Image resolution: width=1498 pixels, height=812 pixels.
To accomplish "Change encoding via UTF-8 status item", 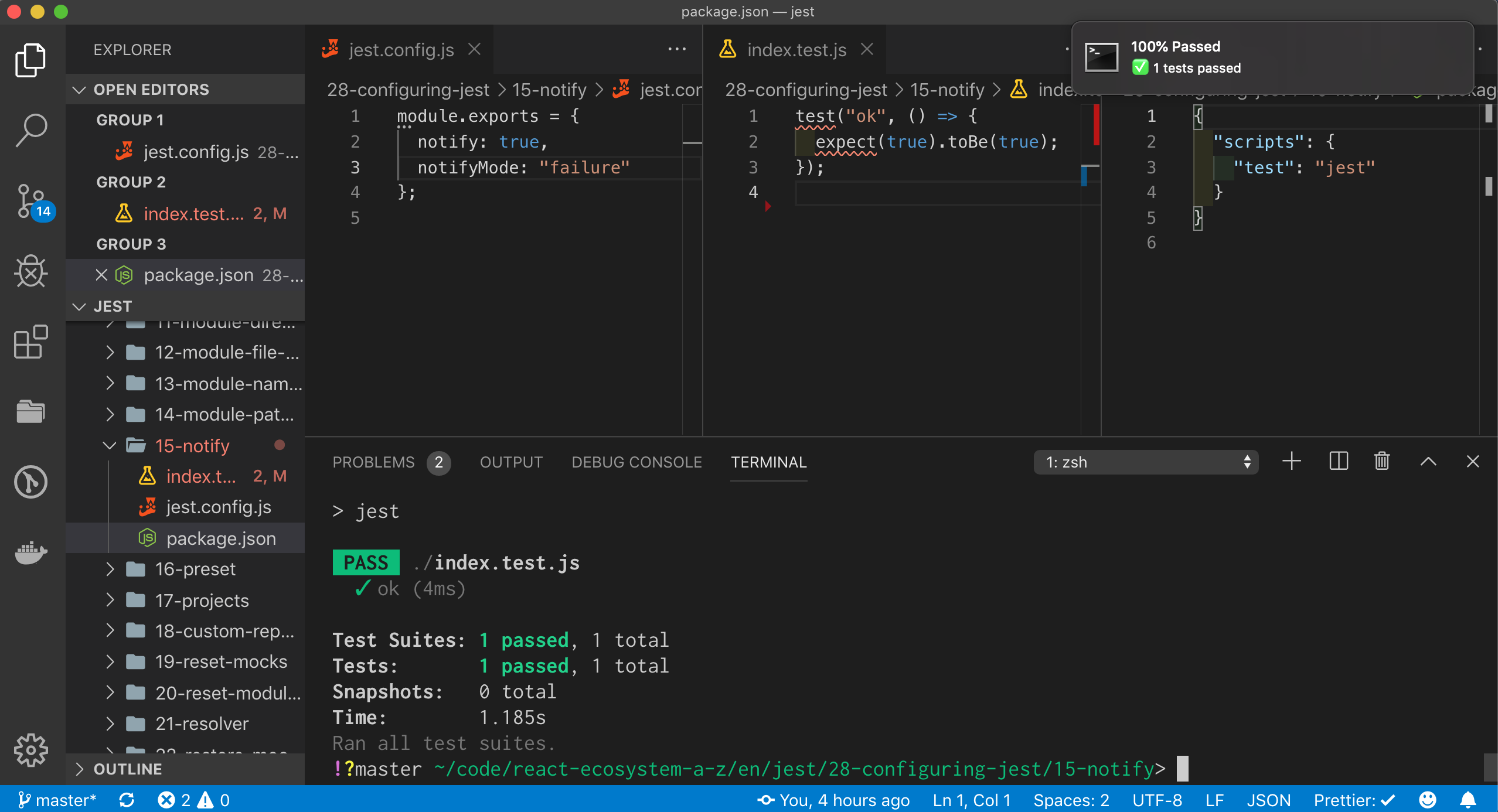I will tap(1157, 800).
